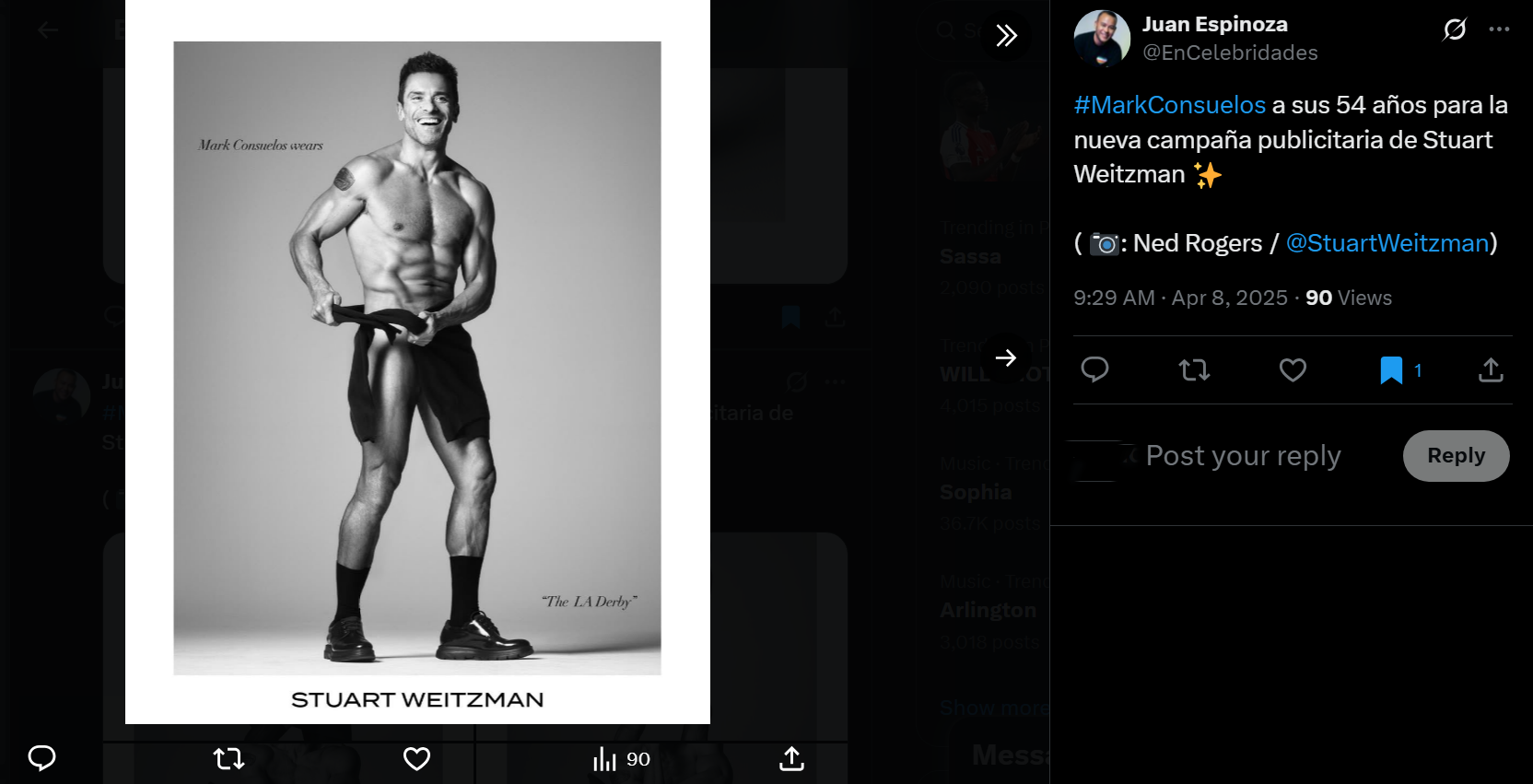
Task: Open the more options menu (three dots)
Action: [1499, 29]
